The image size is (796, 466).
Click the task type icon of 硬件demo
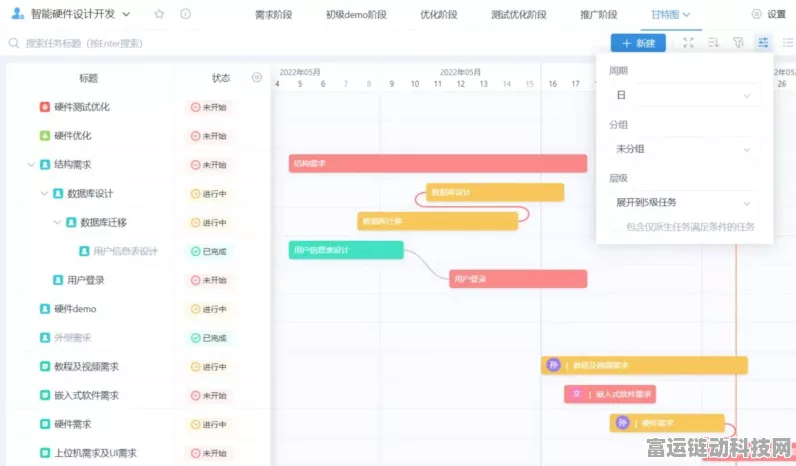coord(45,309)
